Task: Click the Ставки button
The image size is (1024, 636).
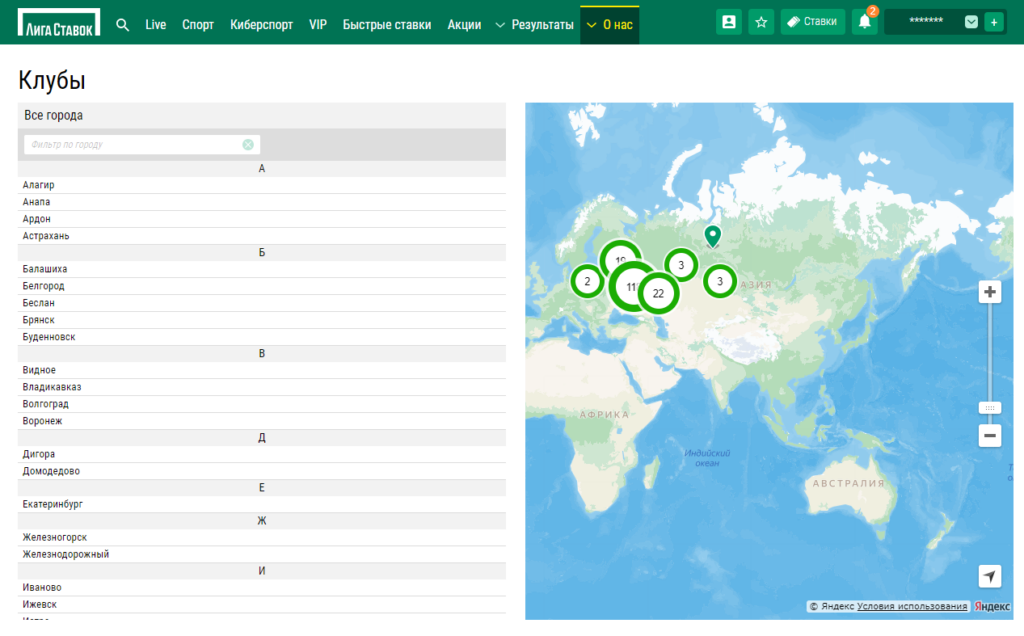Action: pyautogui.click(x=812, y=22)
